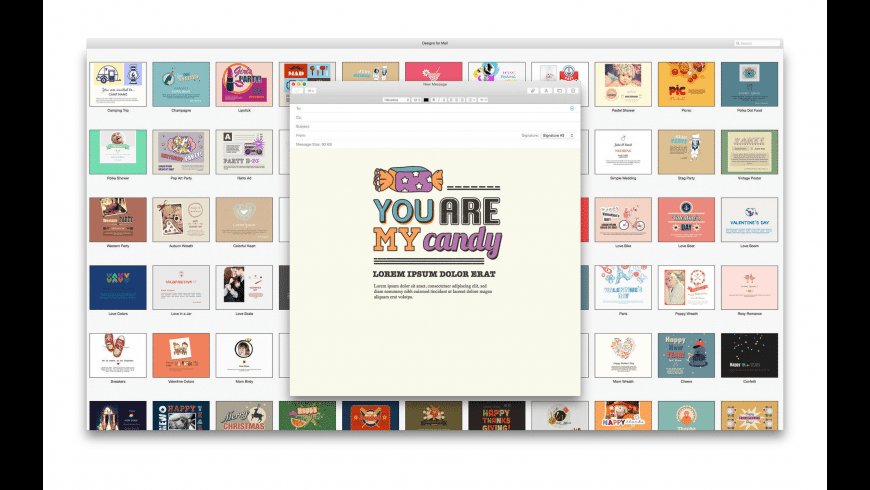Attach a file using the paperclip icon
This screenshot has width=870, height=490.
click(533, 90)
